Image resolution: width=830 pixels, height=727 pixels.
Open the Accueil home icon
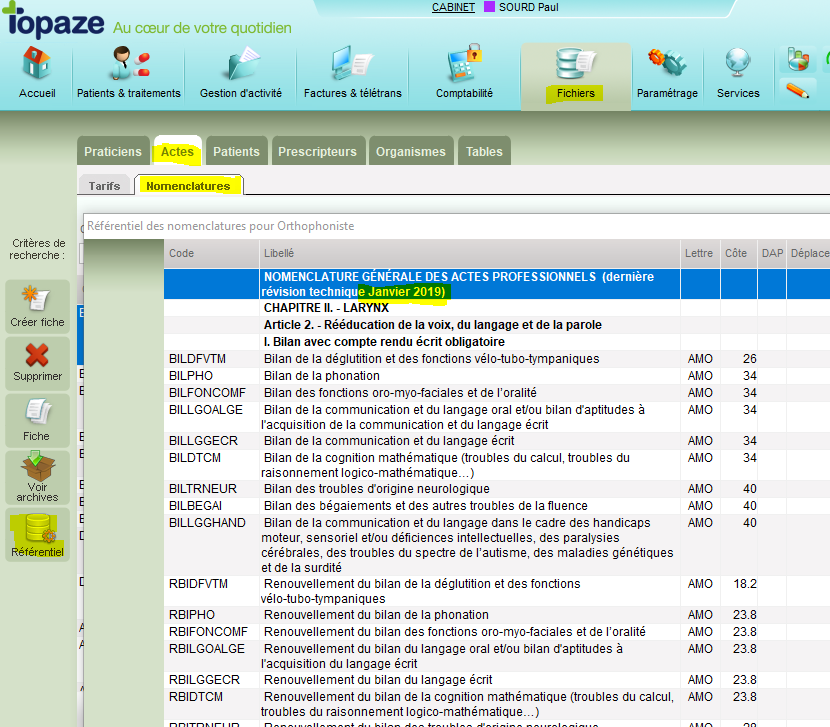click(x=37, y=64)
